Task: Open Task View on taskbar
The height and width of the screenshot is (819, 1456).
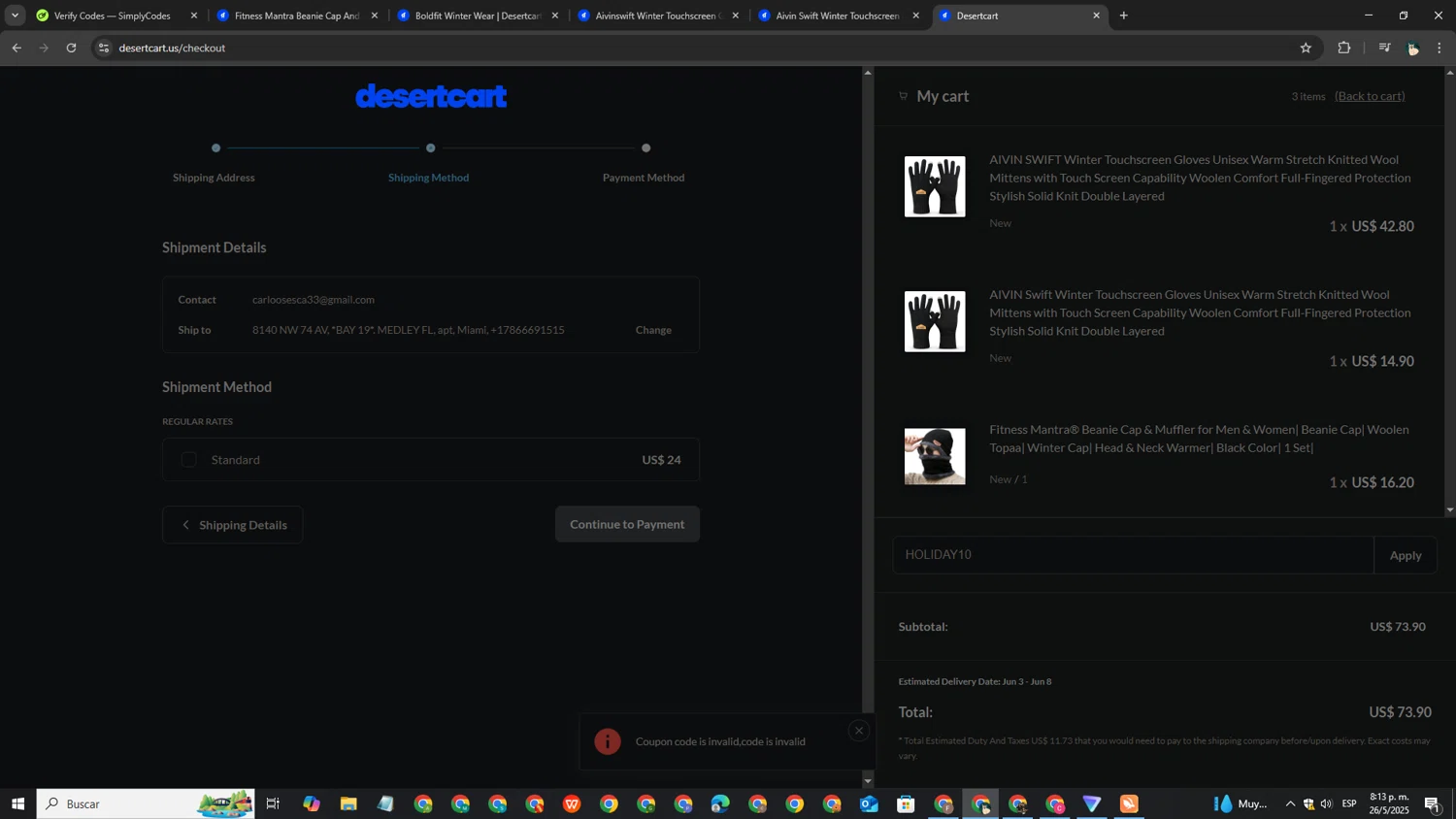Action: [273, 803]
